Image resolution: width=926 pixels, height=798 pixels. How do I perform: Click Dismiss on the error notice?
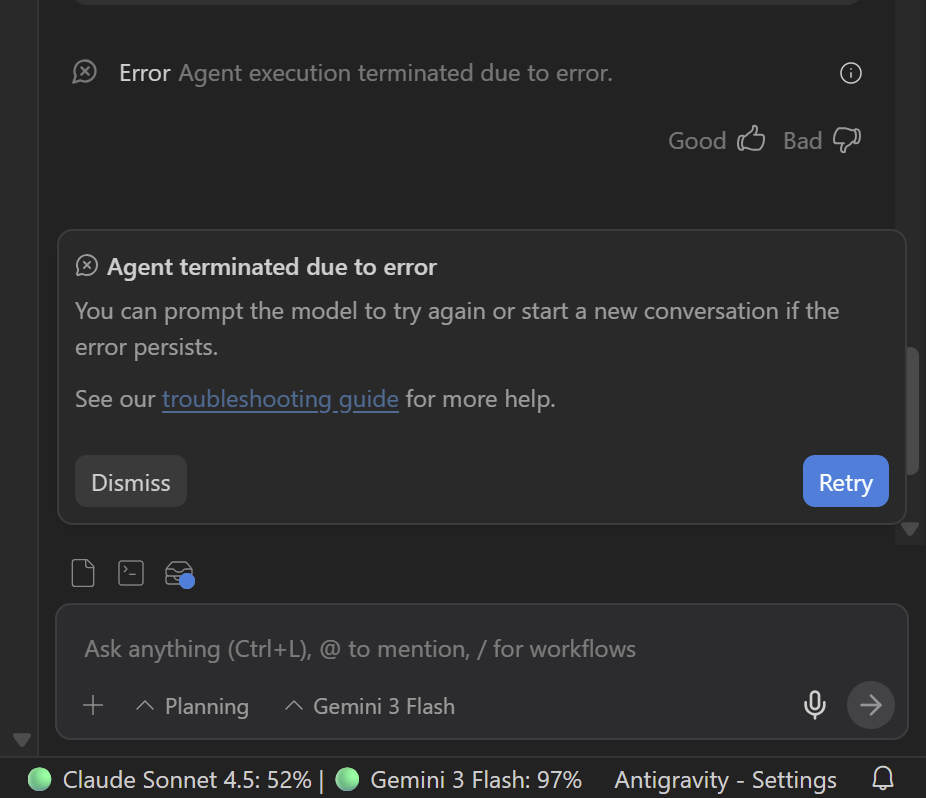pos(131,482)
